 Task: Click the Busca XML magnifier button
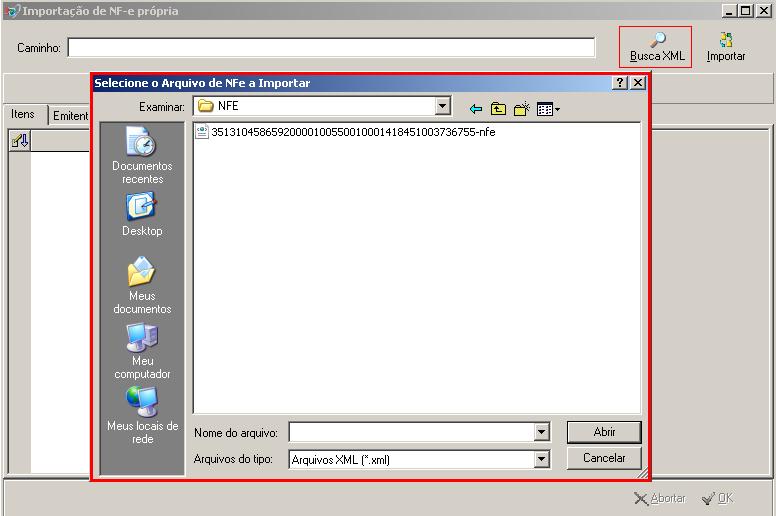coord(656,47)
